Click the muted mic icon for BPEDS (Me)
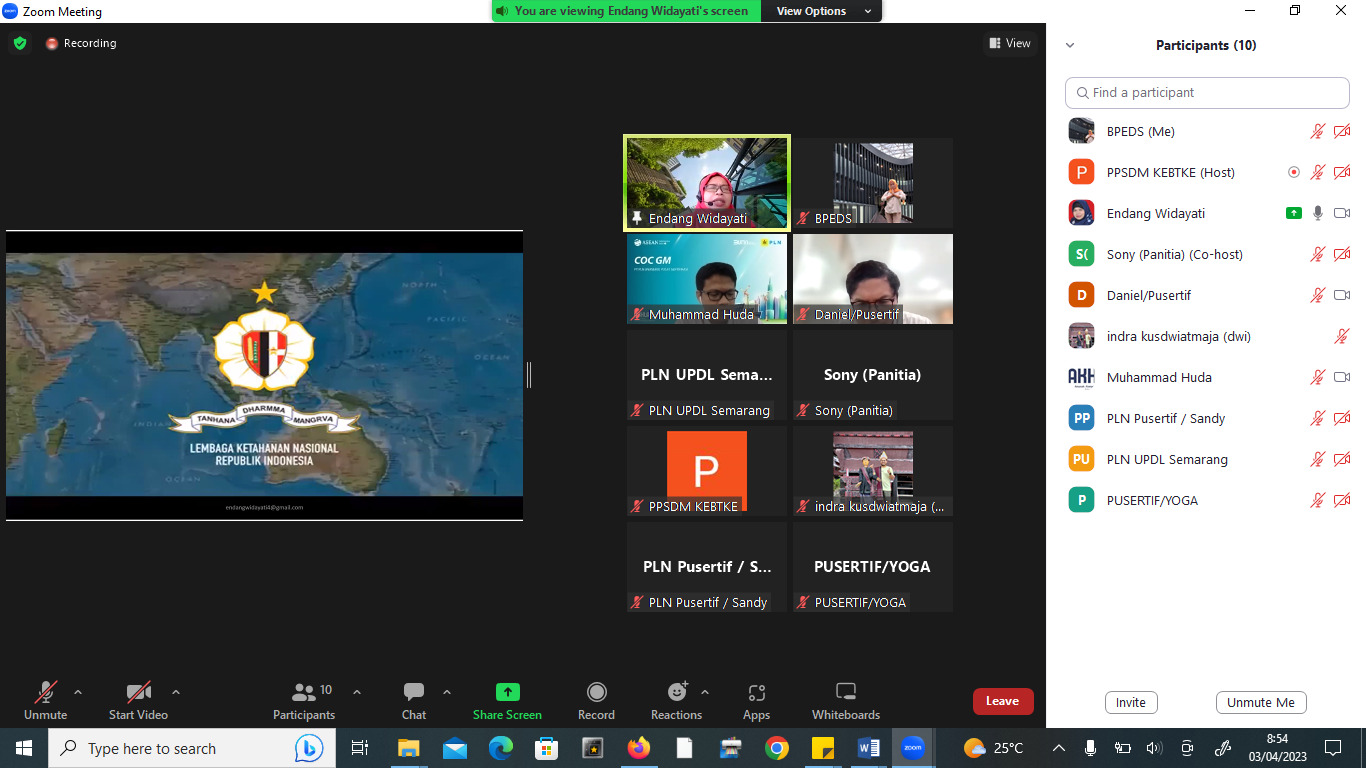This screenshot has height=768, width=1366. (1318, 131)
